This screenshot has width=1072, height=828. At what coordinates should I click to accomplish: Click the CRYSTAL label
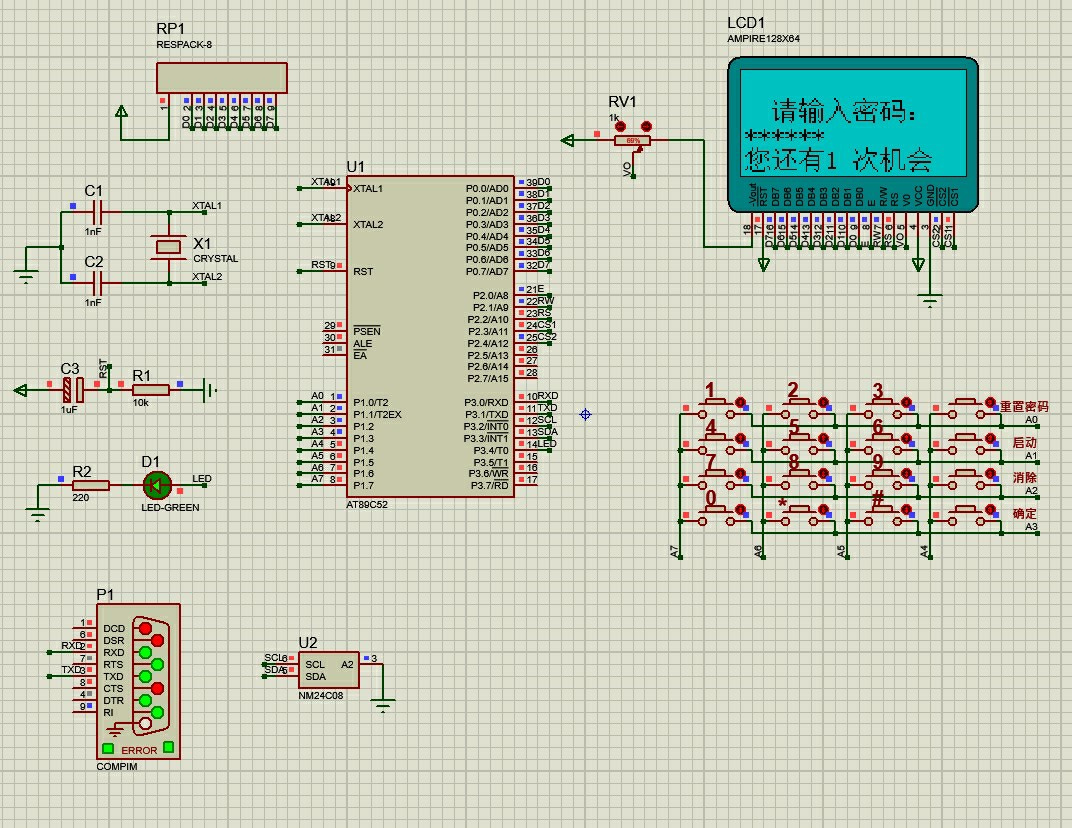tap(215, 258)
